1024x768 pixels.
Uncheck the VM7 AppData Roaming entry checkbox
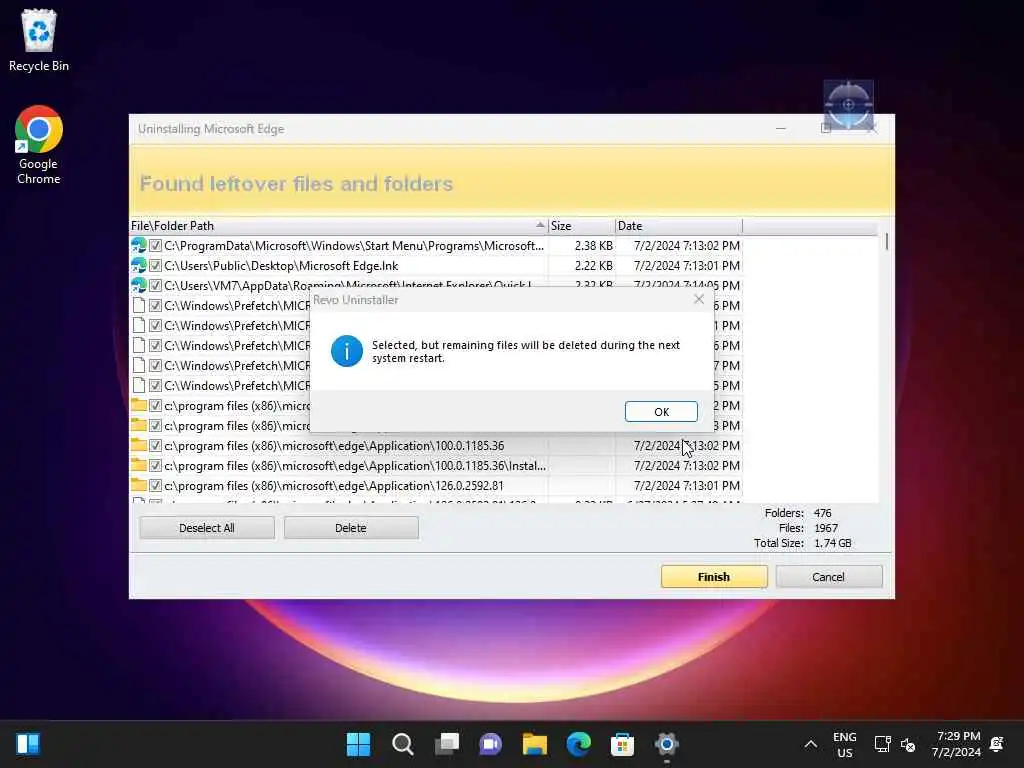[155, 285]
